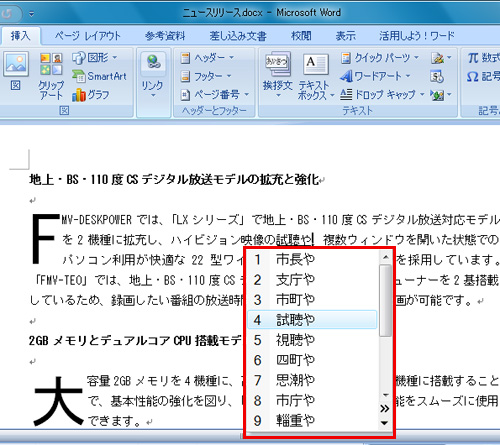This screenshot has width=500, height=445.
Task: Select candidate 1 市長や
Action: [x=313, y=259]
